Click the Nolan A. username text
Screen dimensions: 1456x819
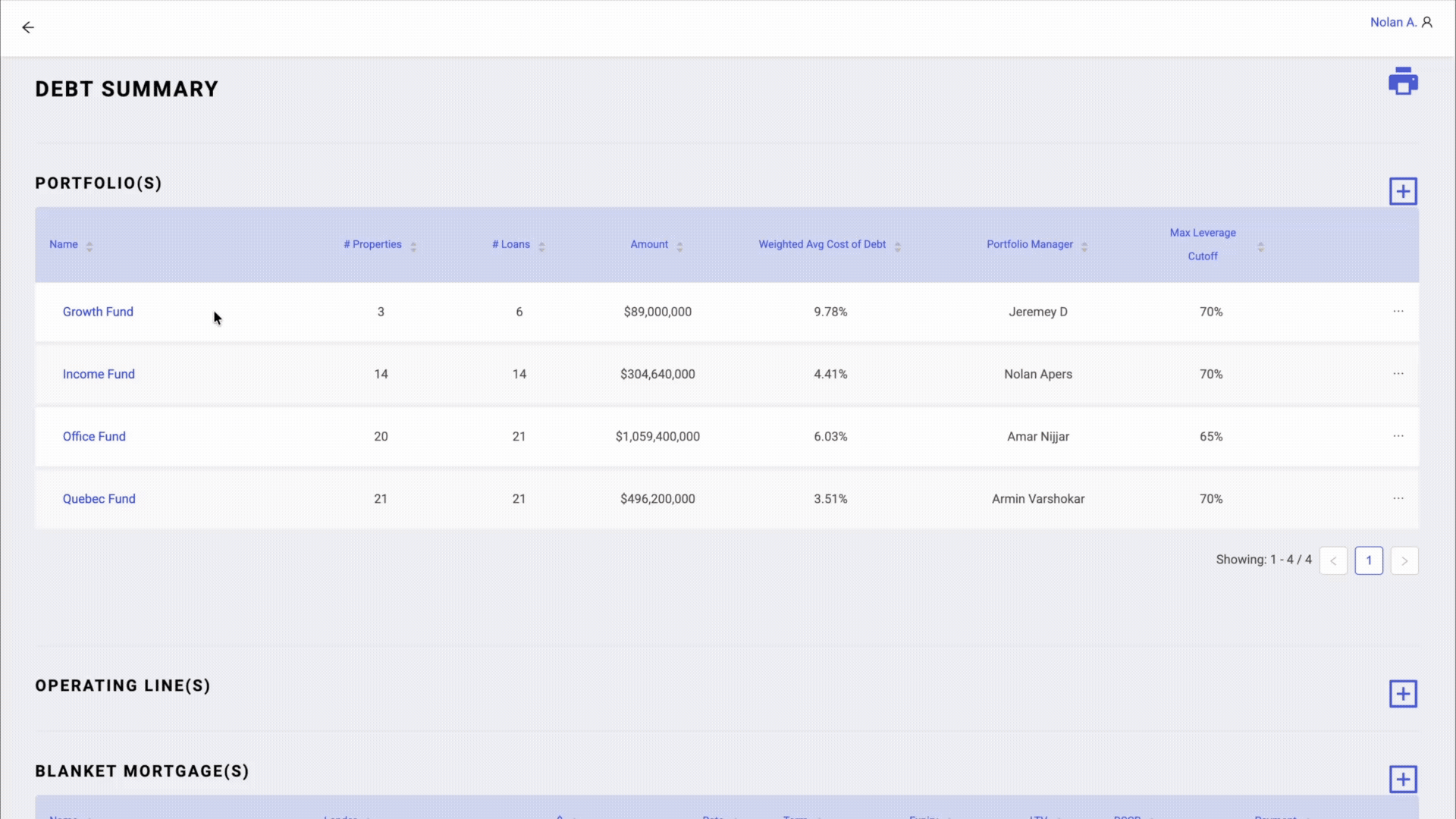(x=1395, y=22)
